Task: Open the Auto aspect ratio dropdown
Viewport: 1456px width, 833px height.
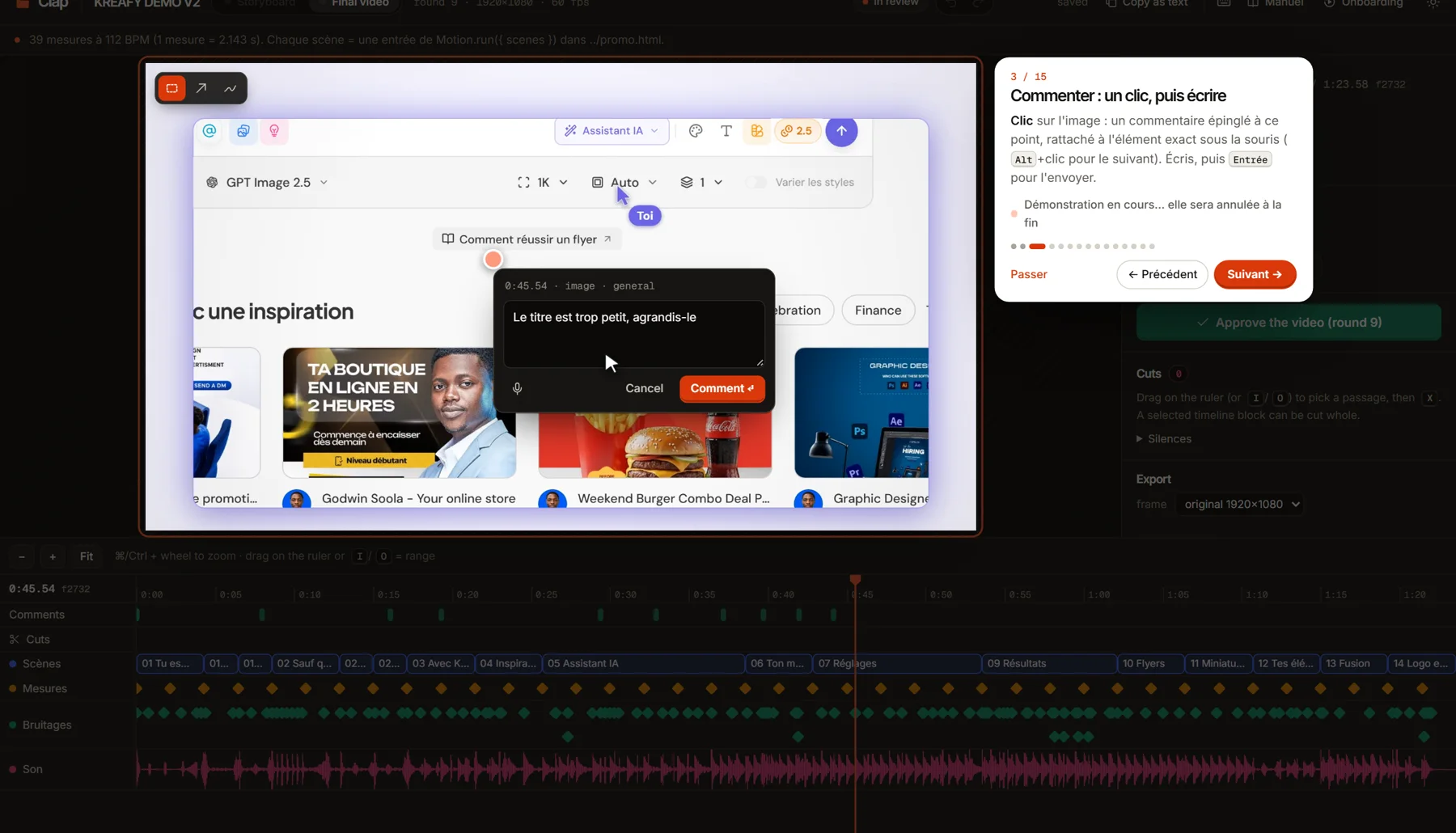Action: click(624, 183)
